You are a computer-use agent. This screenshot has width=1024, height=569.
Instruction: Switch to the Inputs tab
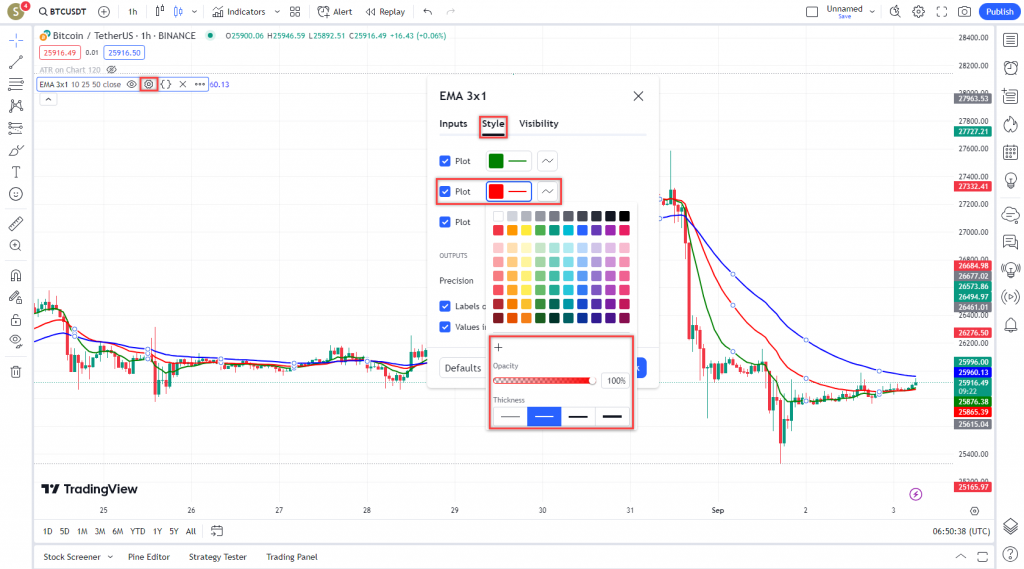click(453, 123)
